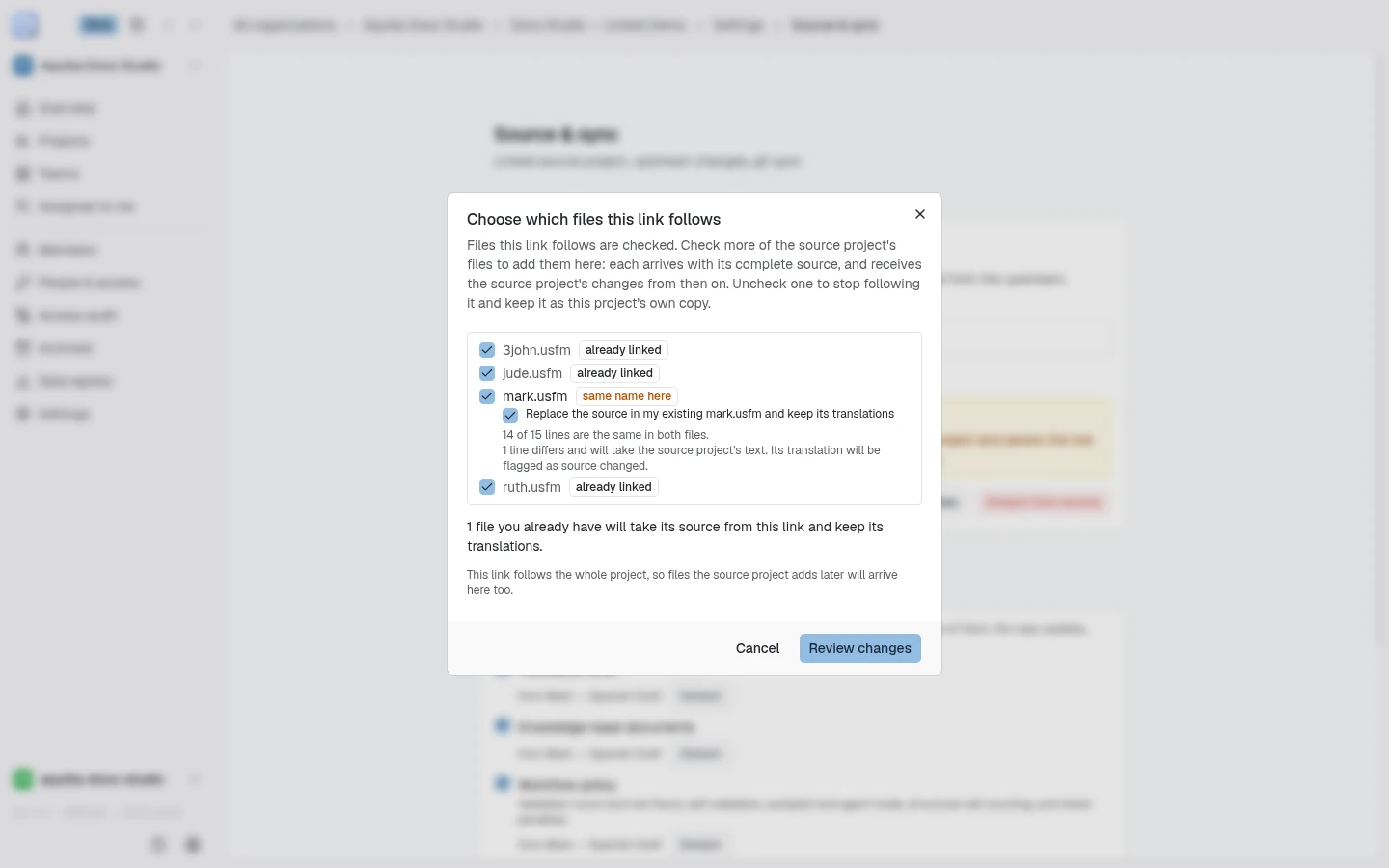Click the 3john.usfm file name

[536, 350]
